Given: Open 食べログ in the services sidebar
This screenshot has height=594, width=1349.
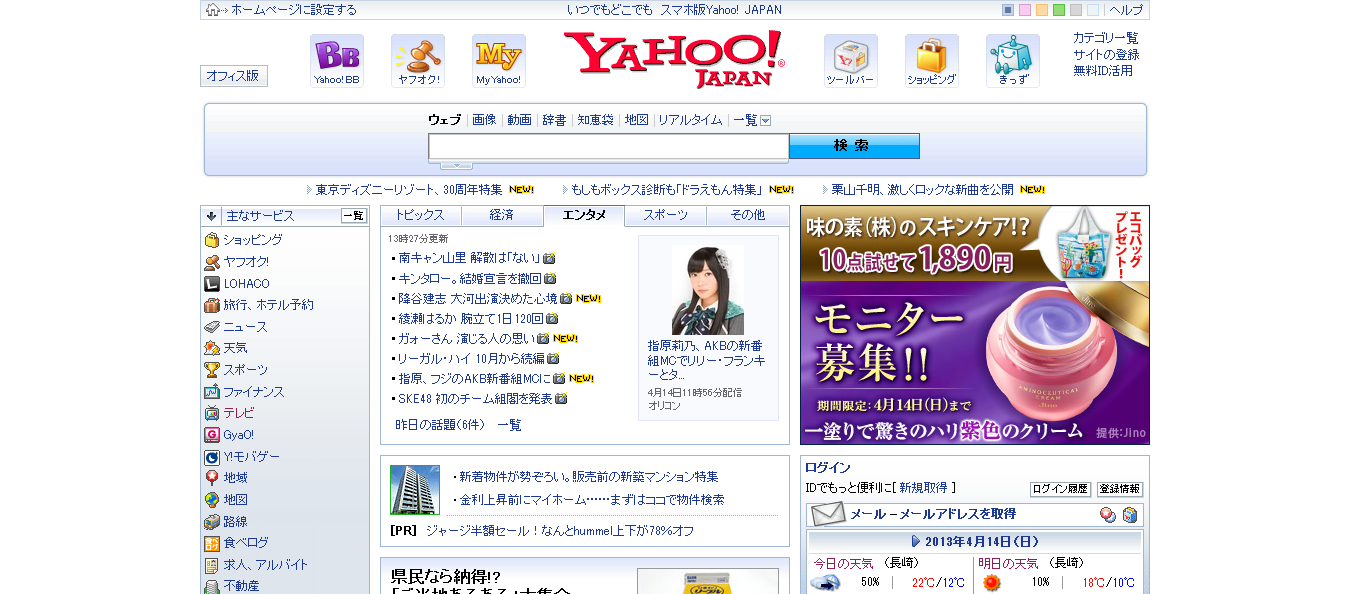Looking at the screenshot, I should (245, 543).
